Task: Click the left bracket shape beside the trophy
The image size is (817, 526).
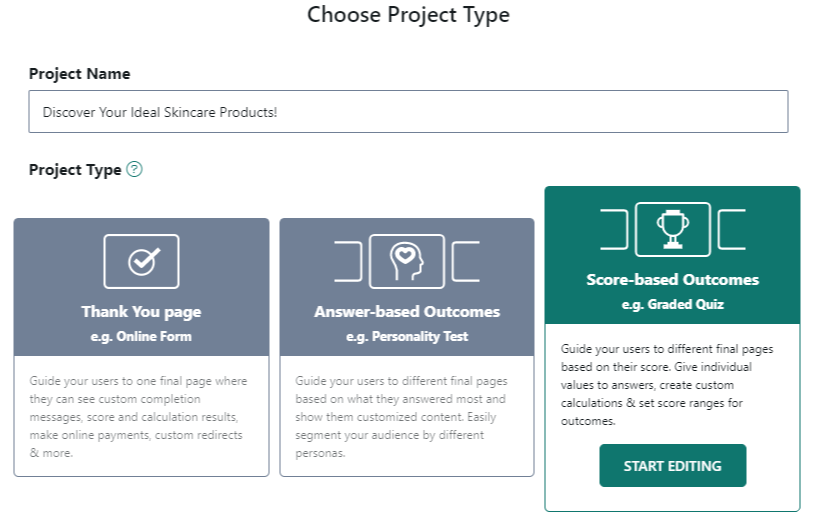Action: click(x=613, y=230)
